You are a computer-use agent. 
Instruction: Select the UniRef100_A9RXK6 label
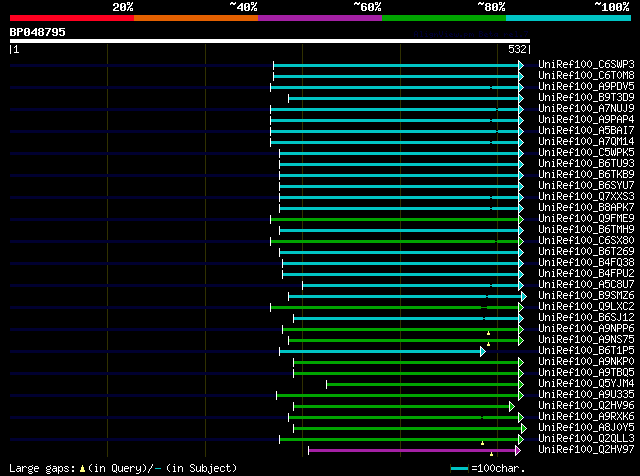[586, 417]
